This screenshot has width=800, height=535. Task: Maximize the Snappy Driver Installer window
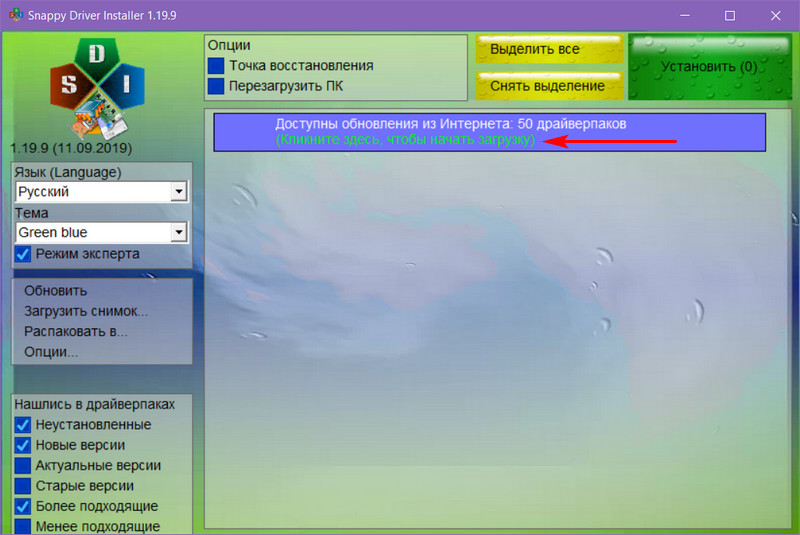coord(730,16)
